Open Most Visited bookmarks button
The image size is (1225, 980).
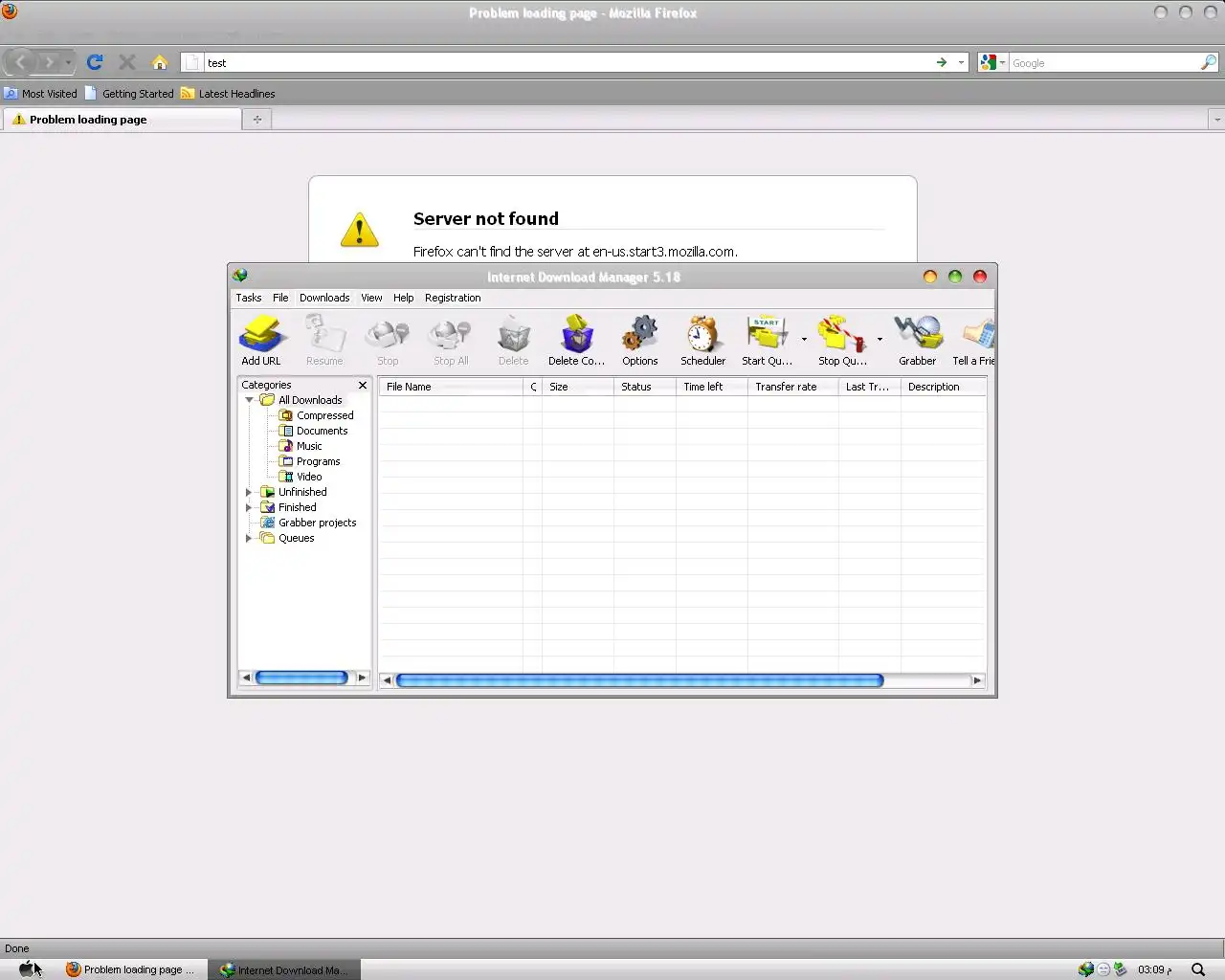pos(40,94)
